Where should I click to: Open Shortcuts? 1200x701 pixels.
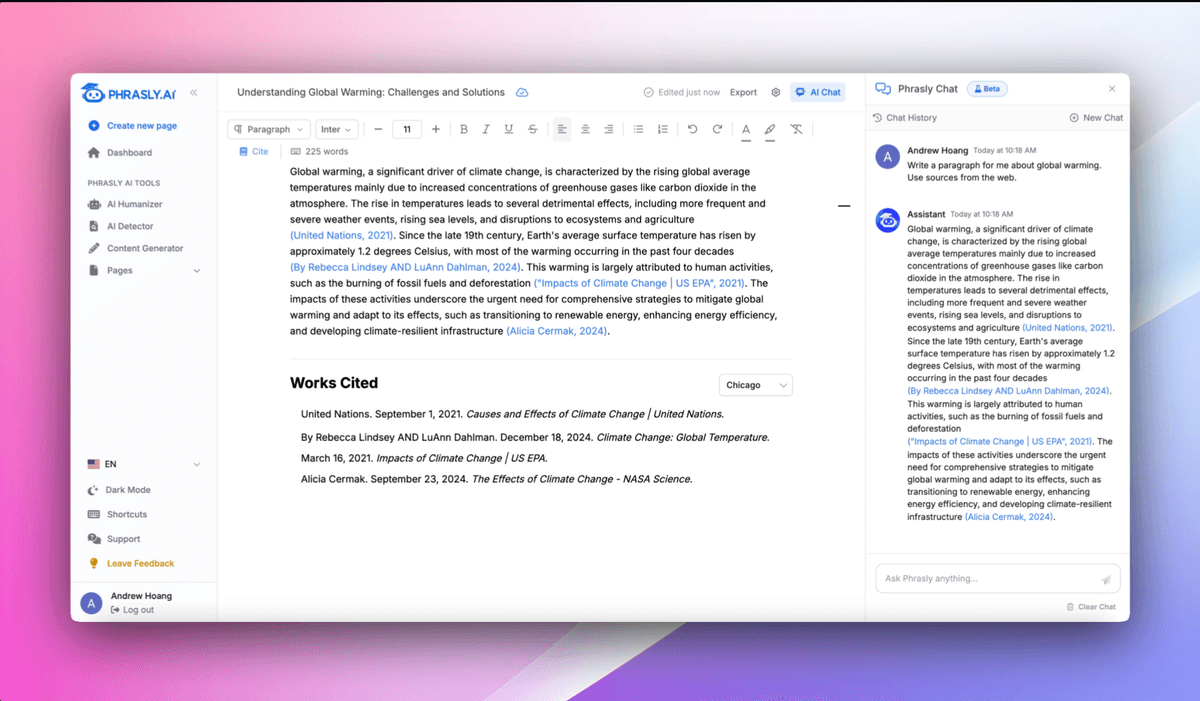pyautogui.click(x=118, y=514)
